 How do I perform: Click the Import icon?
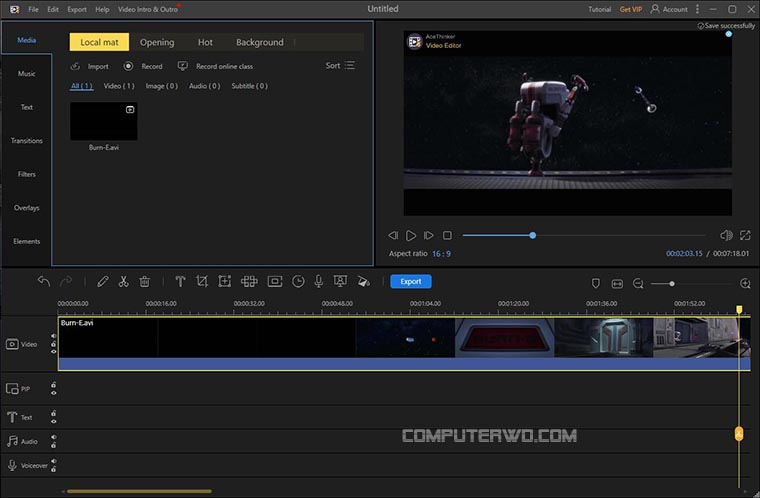(75, 66)
